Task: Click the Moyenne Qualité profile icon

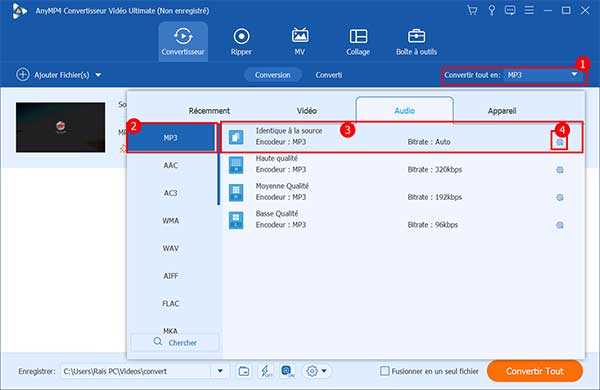Action: click(x=236, y=192)
